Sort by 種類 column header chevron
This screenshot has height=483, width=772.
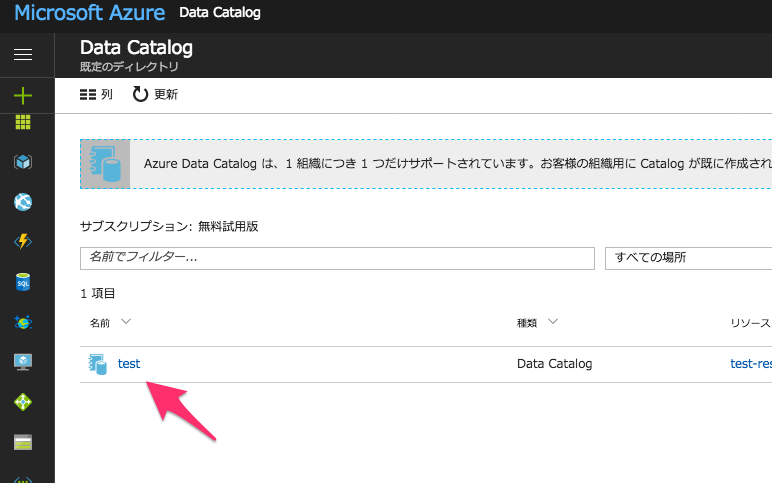pyautogui.click(x=552, y=322)
